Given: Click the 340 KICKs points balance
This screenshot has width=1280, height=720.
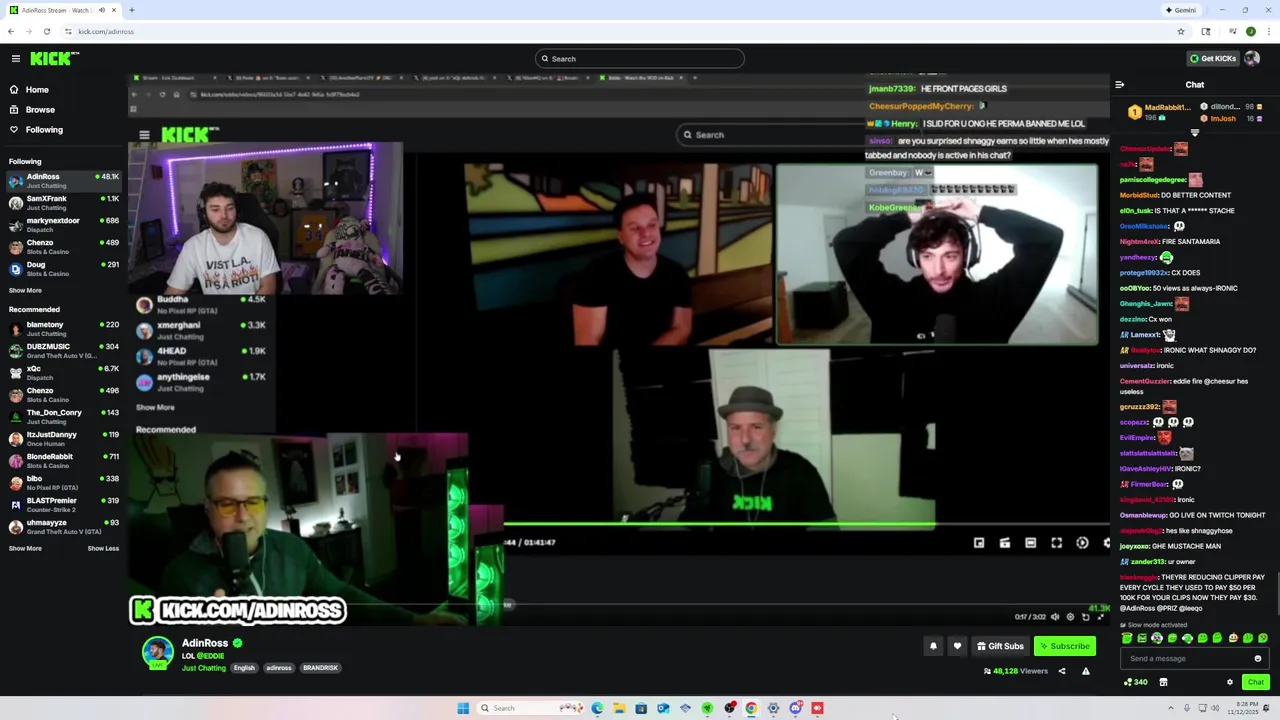Looking at the screenshot, I should [1136, 683].
